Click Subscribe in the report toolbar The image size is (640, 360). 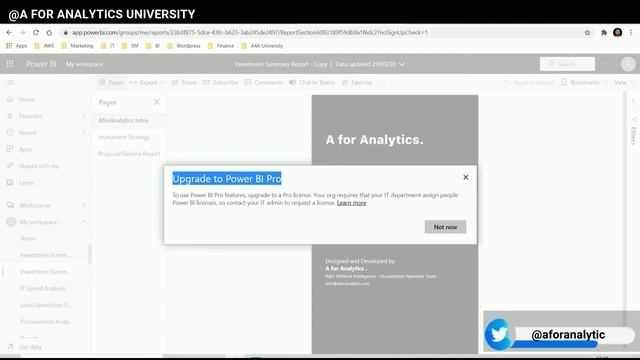(x=220, y=82)
